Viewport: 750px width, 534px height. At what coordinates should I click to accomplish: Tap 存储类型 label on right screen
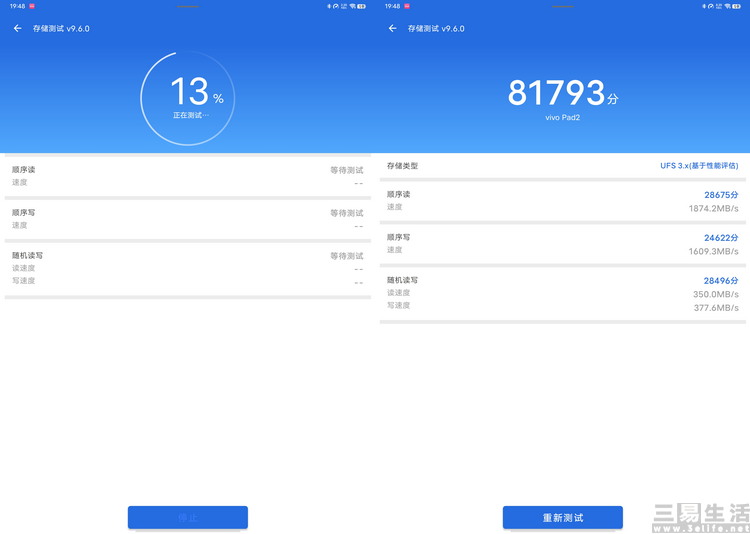[402, 166]
